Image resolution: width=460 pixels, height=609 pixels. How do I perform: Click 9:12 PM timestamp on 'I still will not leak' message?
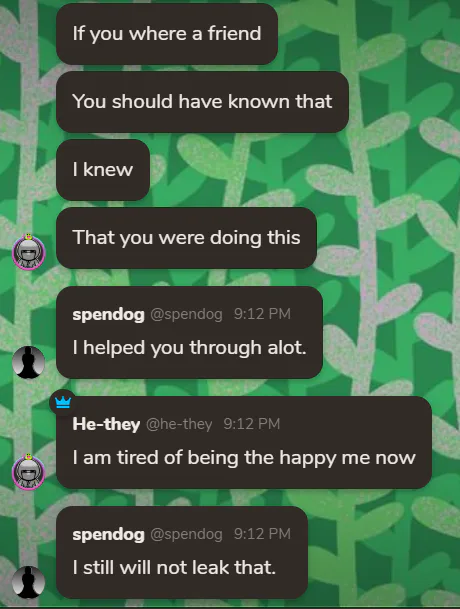[262, 534]
